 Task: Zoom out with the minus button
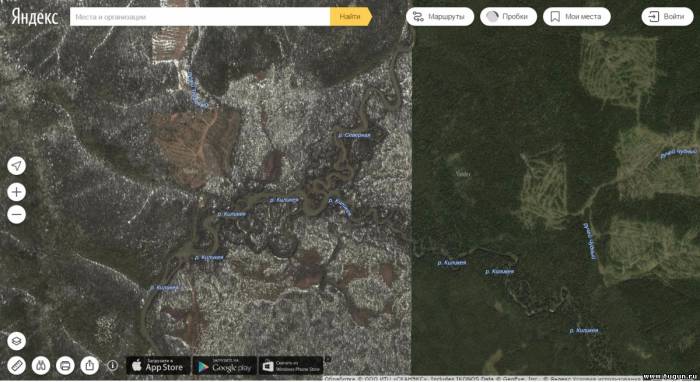tap(17, 215)
